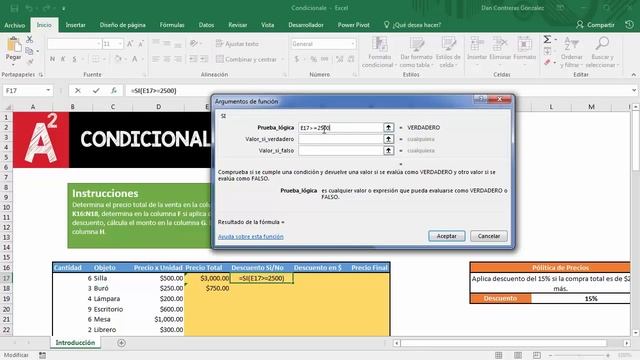The image size is (640, 360).
Task: Click into the Valor_si_verdadero field
Action: pos(340,139)
